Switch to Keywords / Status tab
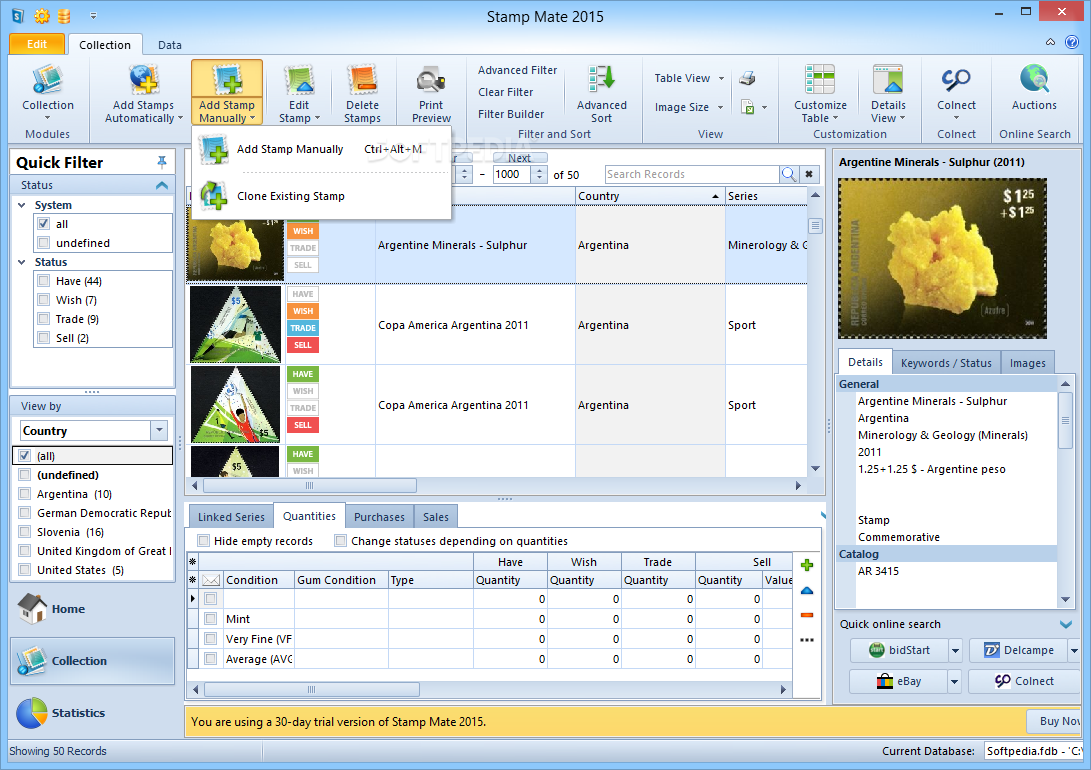This screenshot has height=770, width=1091. pyautogui.click(x=946, y=362)
